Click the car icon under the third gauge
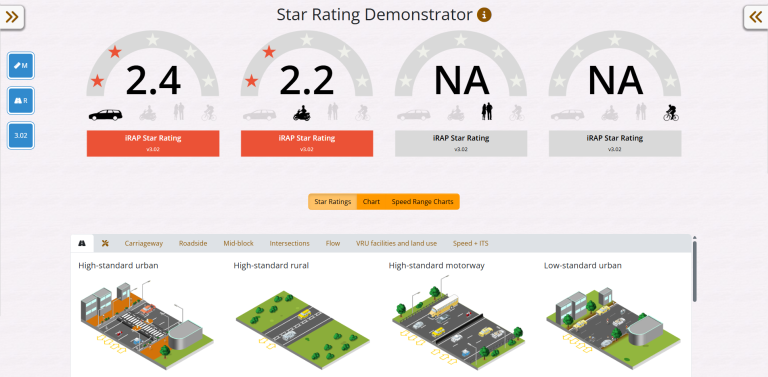This screenshot has height=377, width=768. pos(413,115)
